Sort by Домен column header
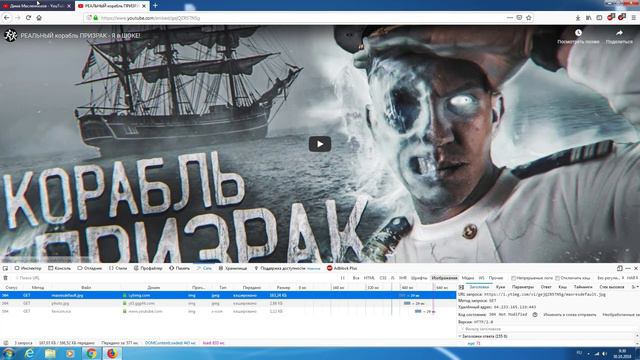Image resolution: width=640 pixels, height=360 pixels. [154, 288]
